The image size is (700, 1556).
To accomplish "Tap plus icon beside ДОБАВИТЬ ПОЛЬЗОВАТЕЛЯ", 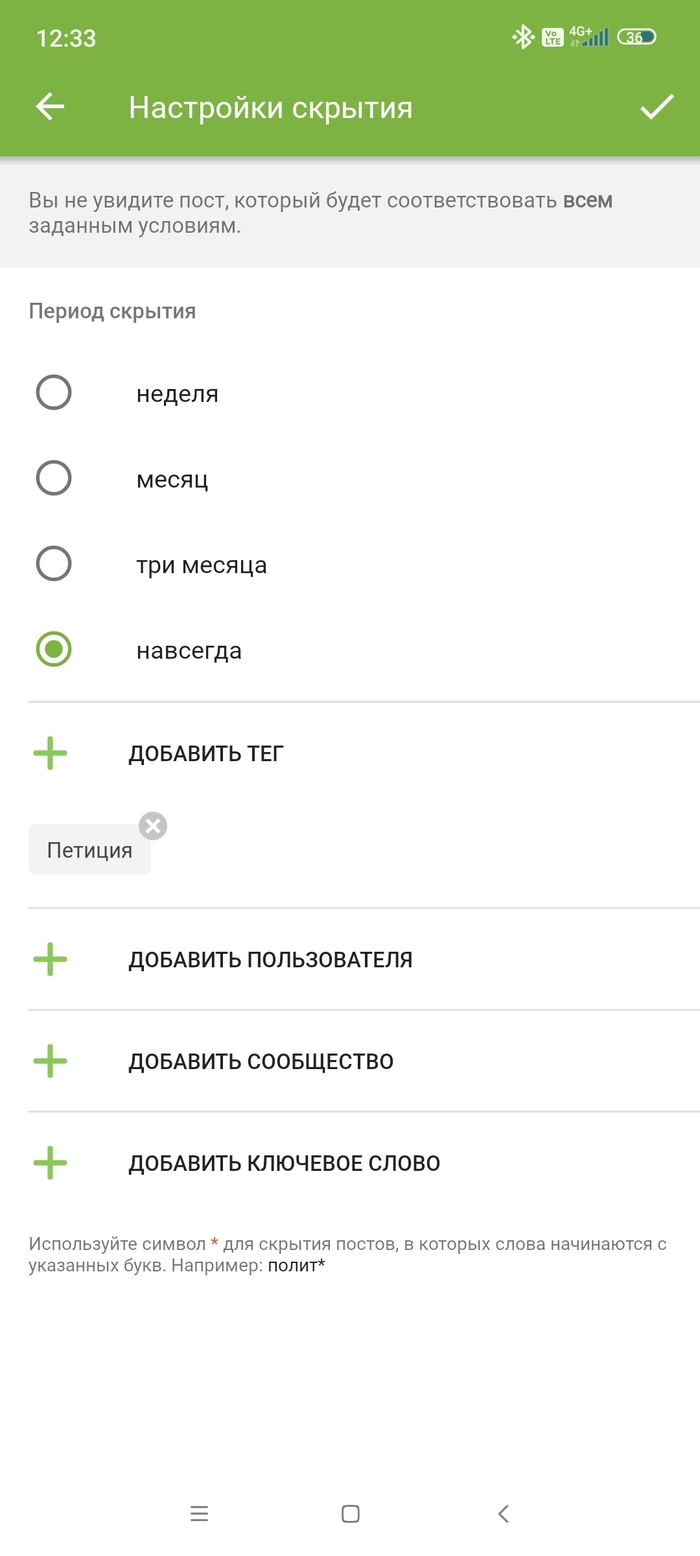I will coord(50,960).
